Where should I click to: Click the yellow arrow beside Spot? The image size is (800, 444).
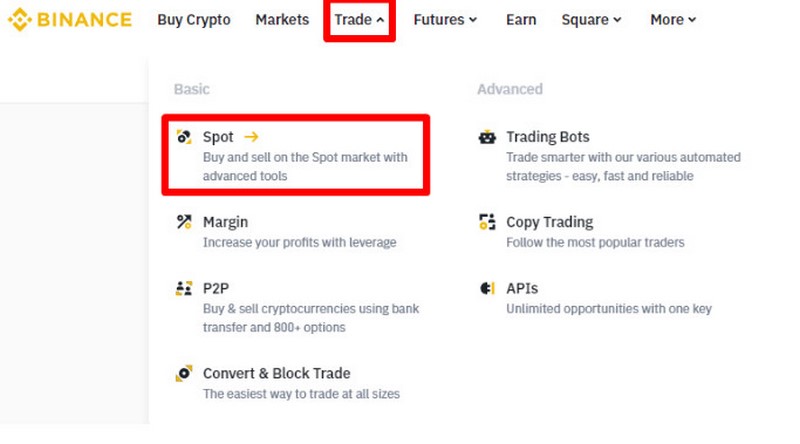click(251, 137)
